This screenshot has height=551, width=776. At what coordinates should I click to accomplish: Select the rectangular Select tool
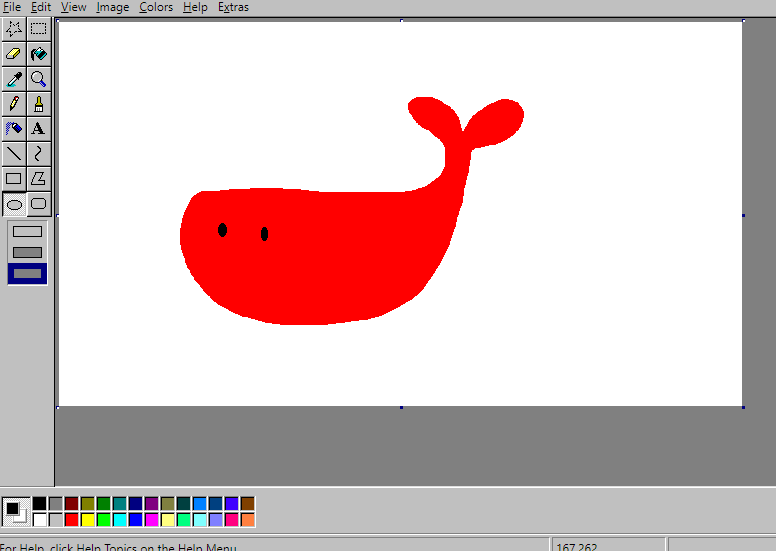pyautogui.click(x=39, y=29)
